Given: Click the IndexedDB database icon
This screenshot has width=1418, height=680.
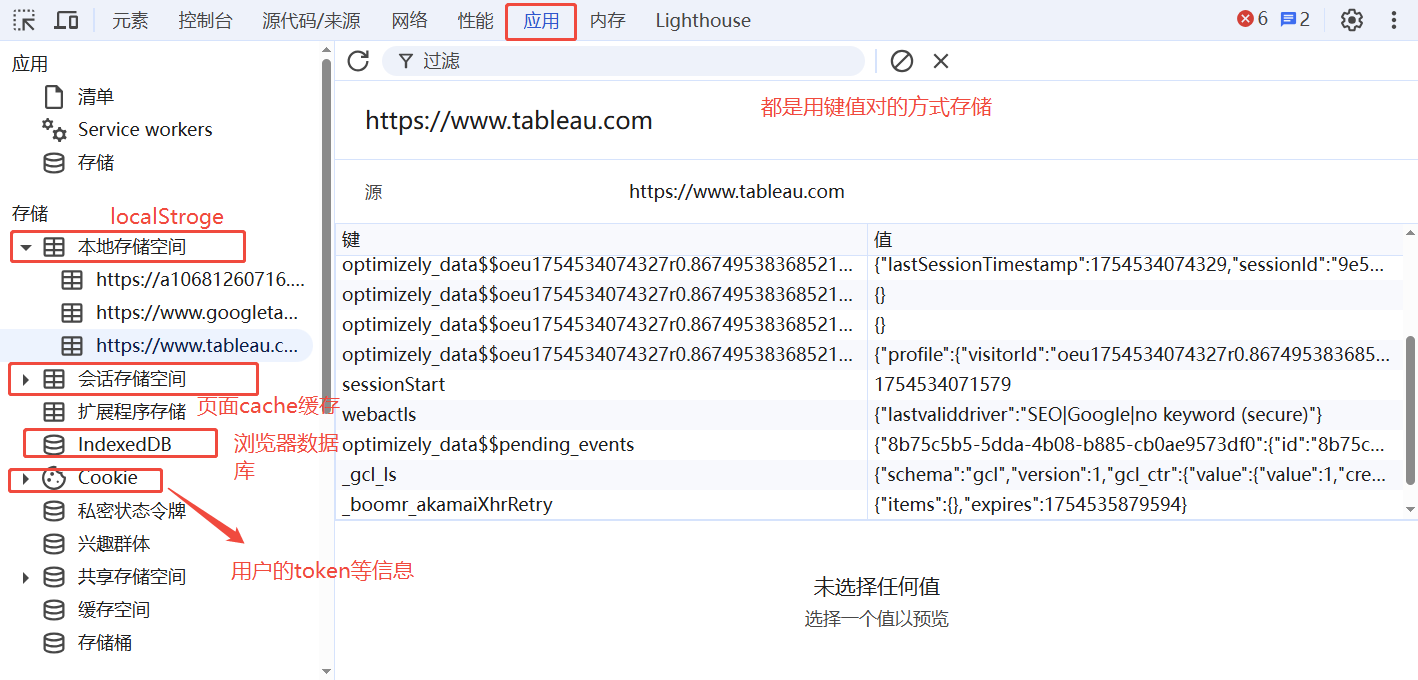Looking at the screenshot, I should 54,445.
